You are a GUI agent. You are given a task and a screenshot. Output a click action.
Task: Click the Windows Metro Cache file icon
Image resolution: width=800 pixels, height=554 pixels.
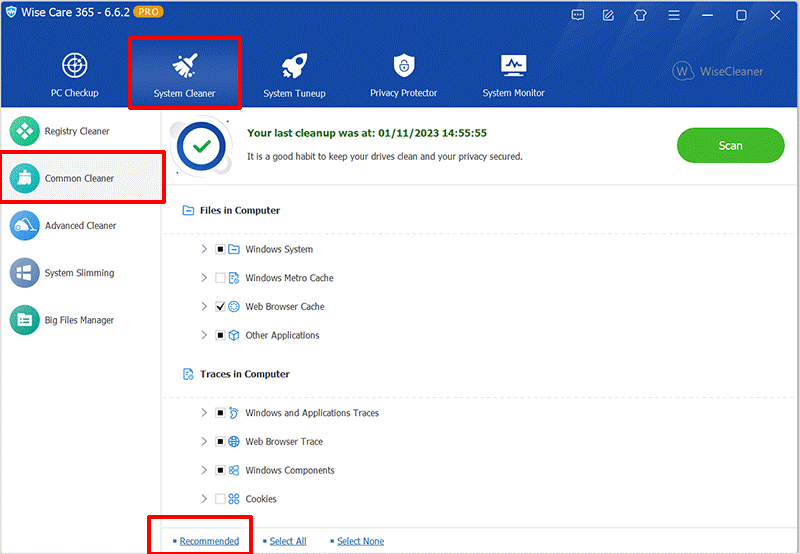pos(234,278)
